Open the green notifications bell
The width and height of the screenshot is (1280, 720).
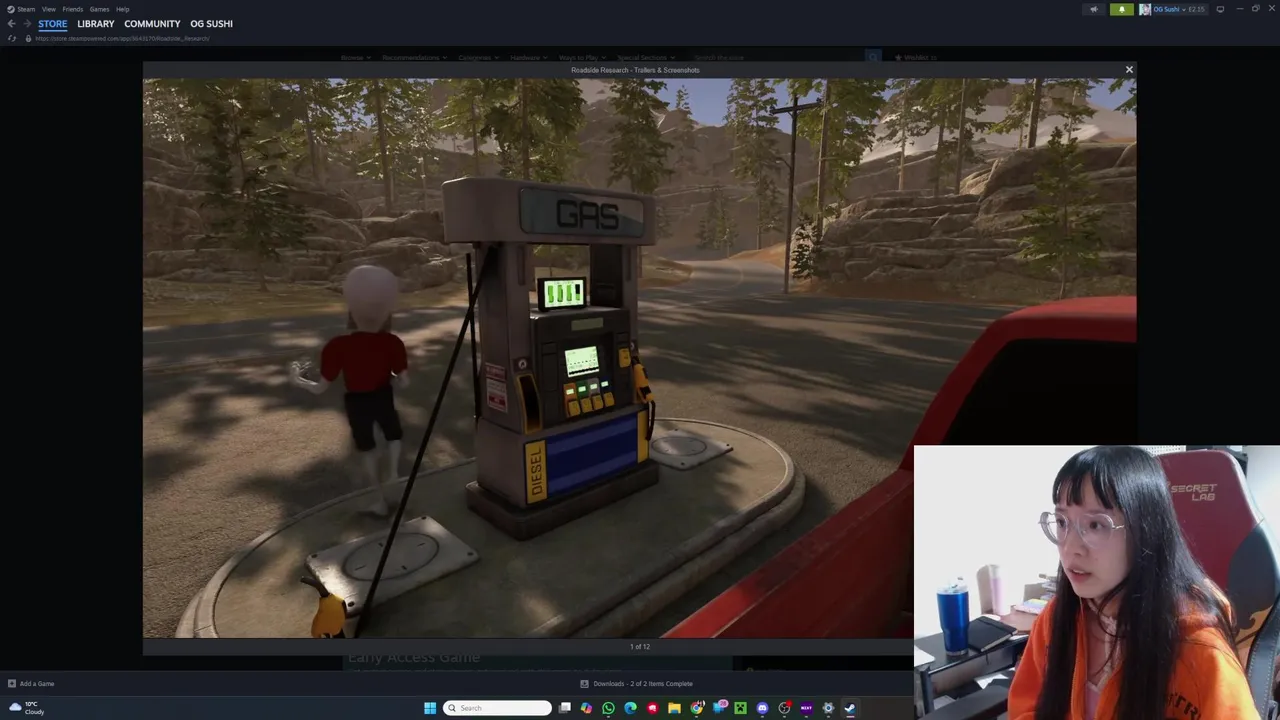point(1121,9)
